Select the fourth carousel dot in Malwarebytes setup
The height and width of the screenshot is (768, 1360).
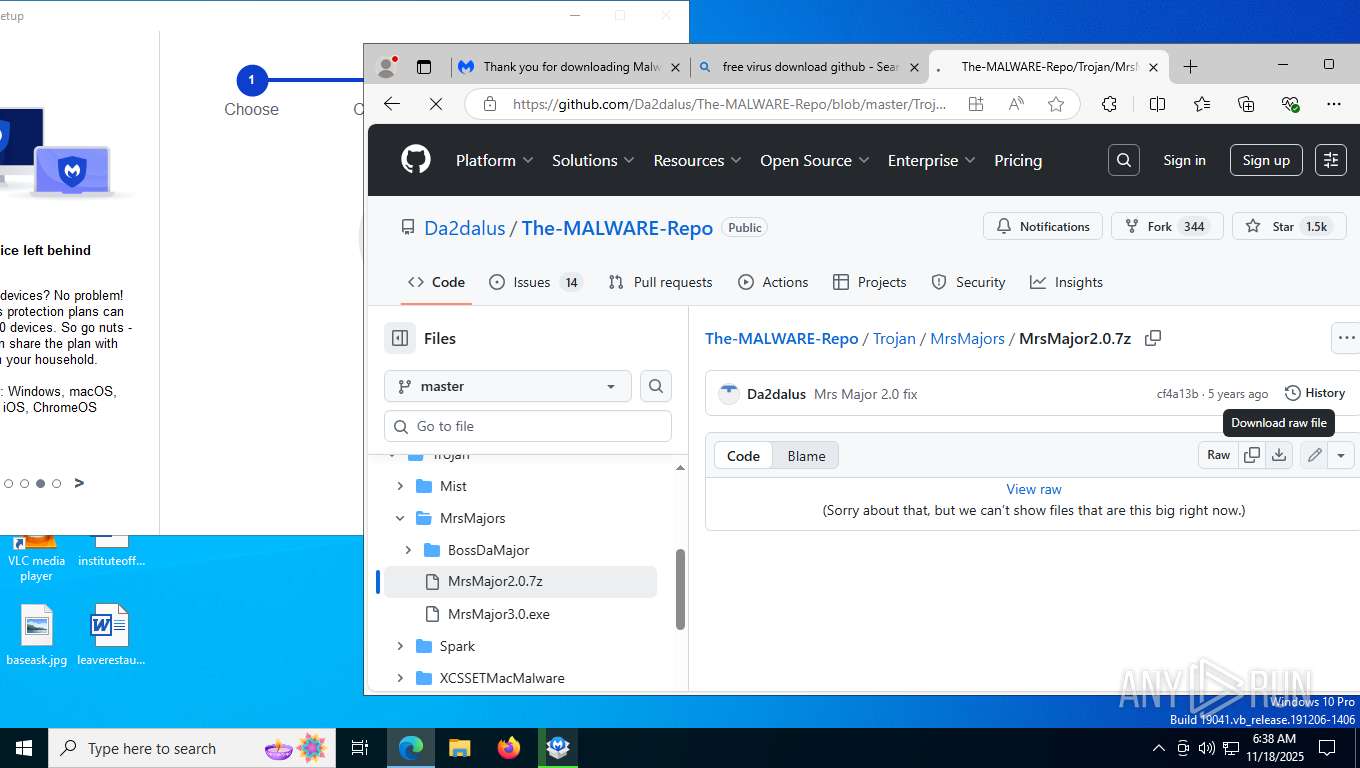click(x=57, y=483)
